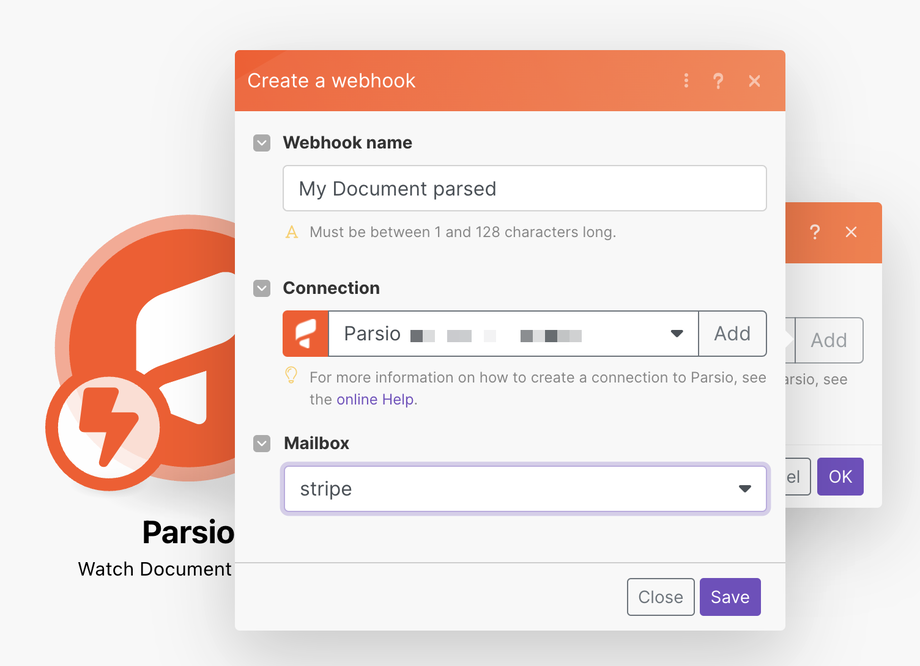
Task: Collapse the Webhook name section
Action: [x=262, y=143]
